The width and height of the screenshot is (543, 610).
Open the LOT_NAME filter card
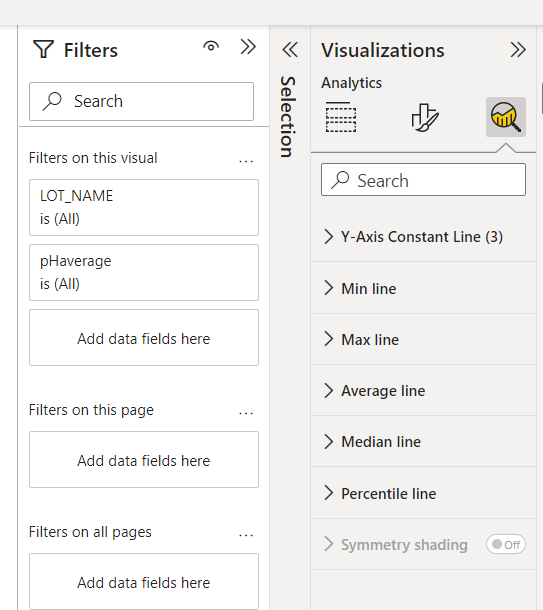coord(144,207)
